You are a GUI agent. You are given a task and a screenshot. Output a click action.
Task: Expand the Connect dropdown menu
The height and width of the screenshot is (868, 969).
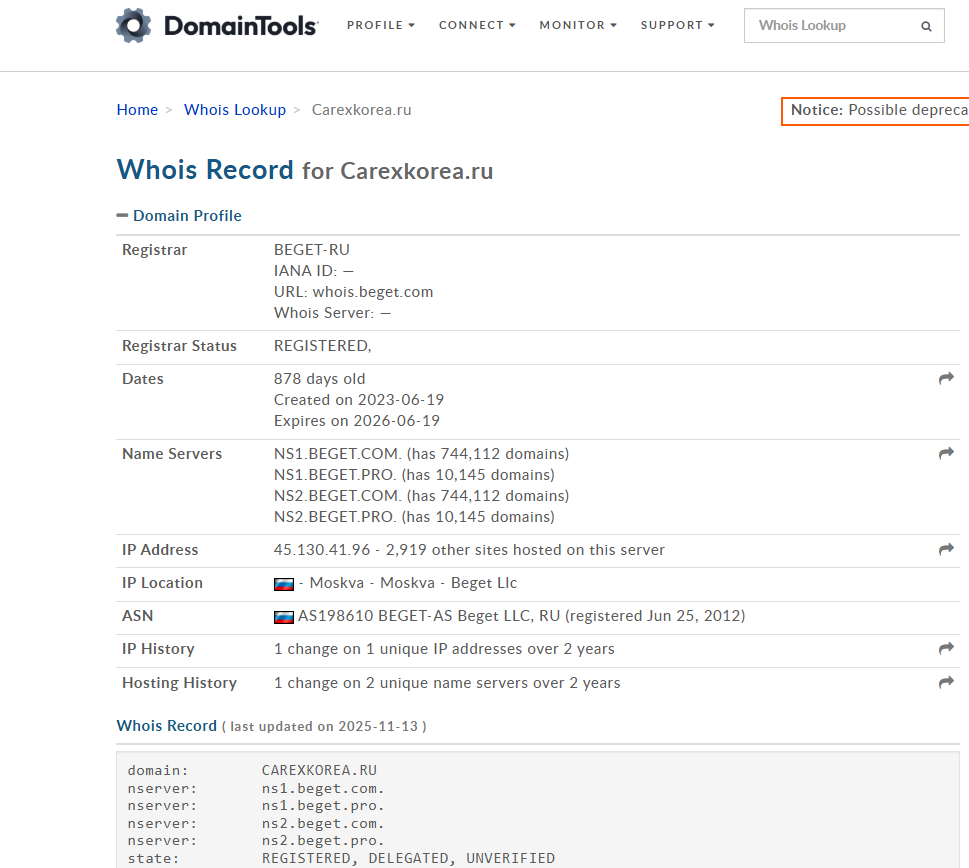click(477, 25)
